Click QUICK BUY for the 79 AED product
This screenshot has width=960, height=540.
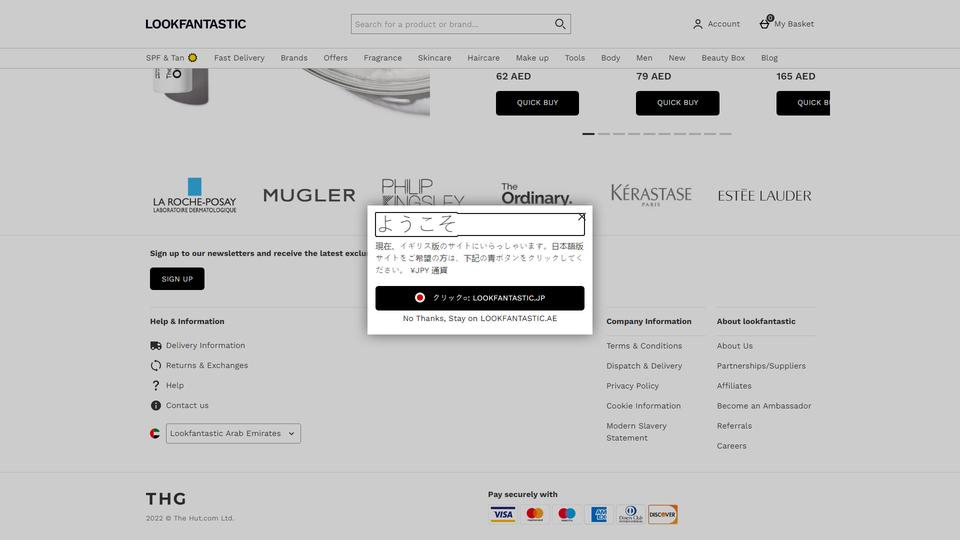pyautogui.click(x=678, y=103)
